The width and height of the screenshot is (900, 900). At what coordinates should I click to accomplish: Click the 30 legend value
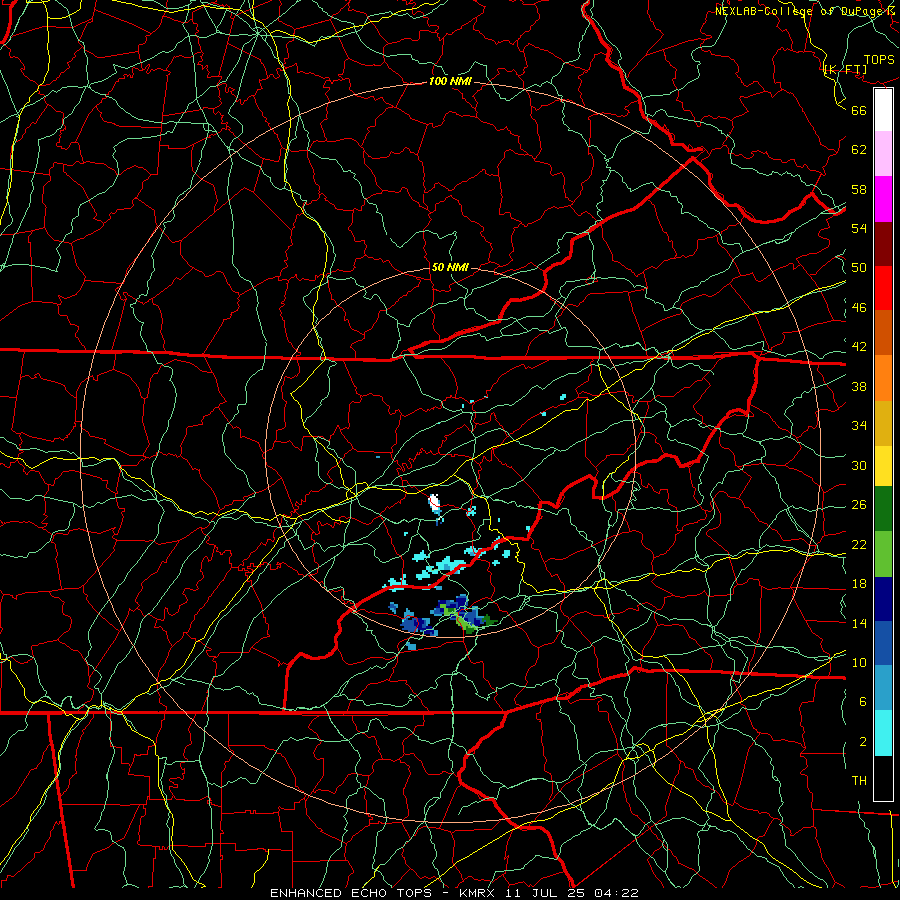859,465
